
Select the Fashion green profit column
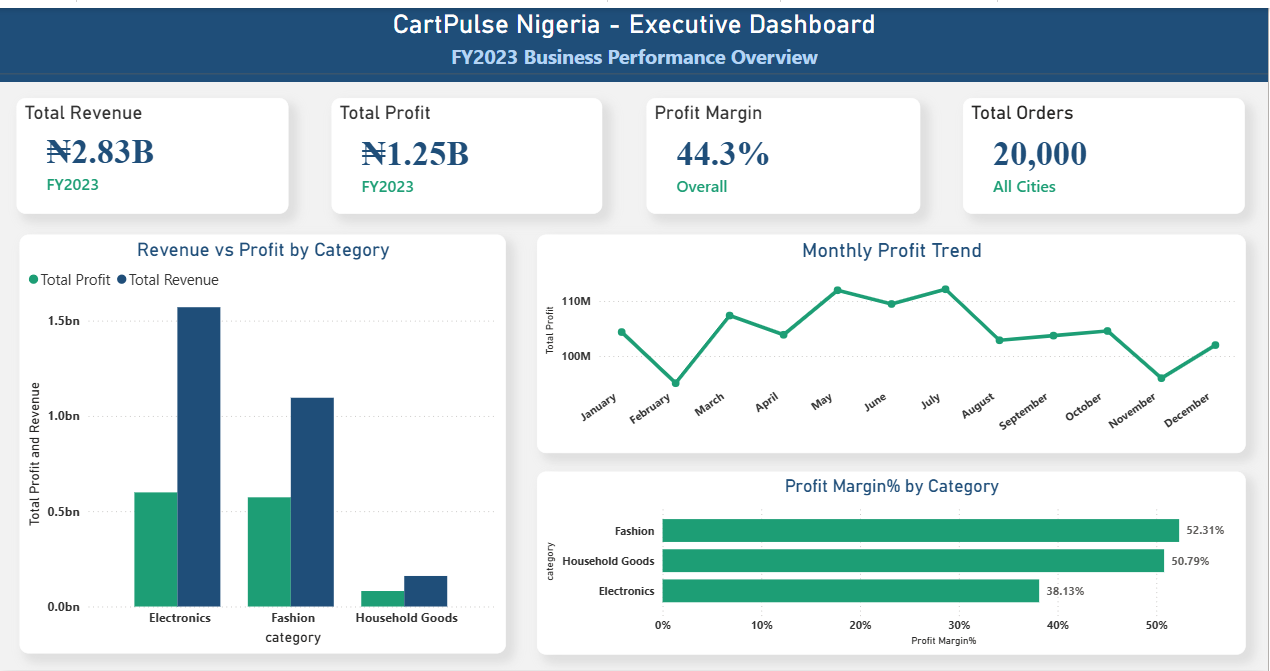point(269,552)
